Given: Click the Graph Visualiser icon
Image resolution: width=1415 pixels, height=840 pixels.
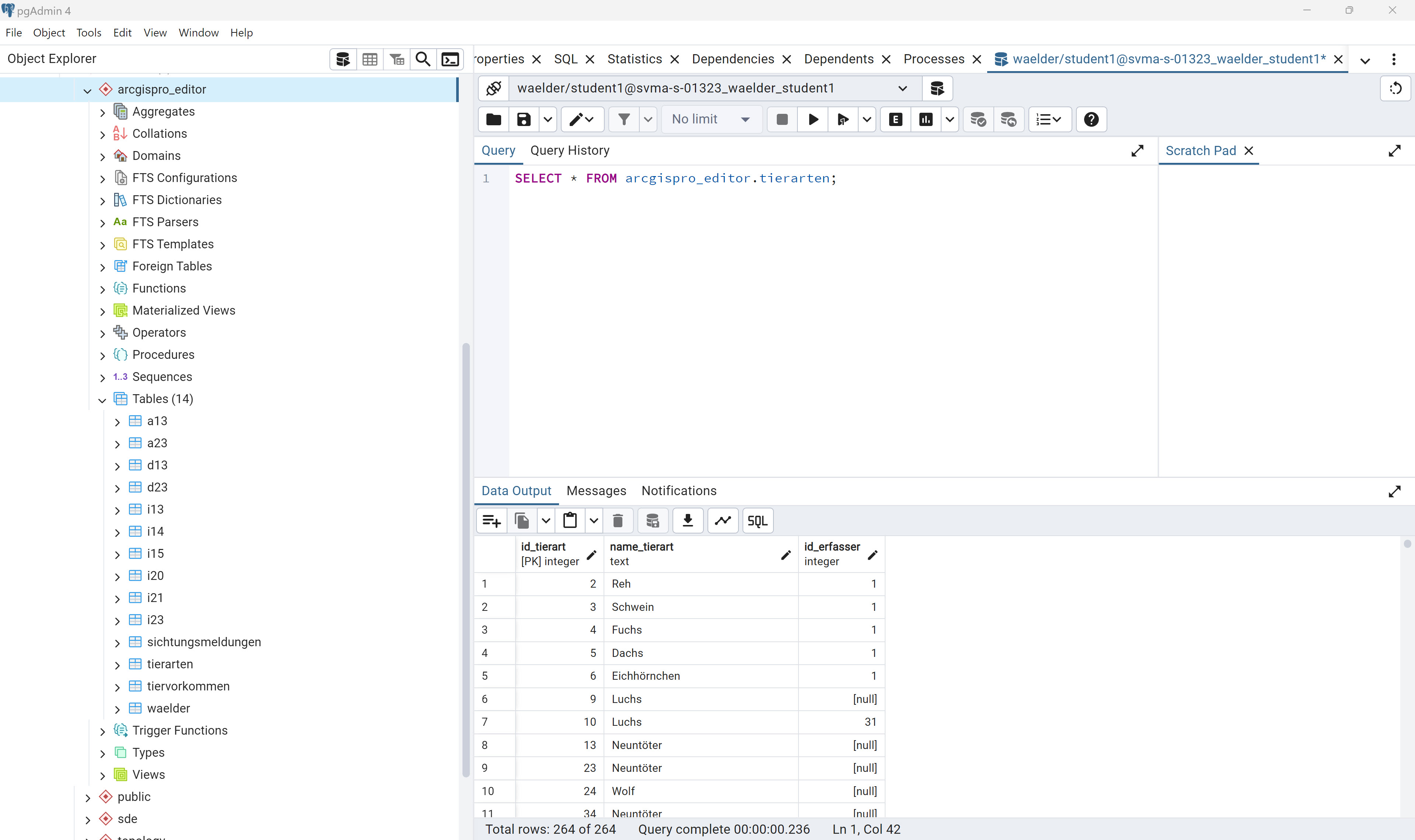Looking at the screenshot, I should coord(723,521).
